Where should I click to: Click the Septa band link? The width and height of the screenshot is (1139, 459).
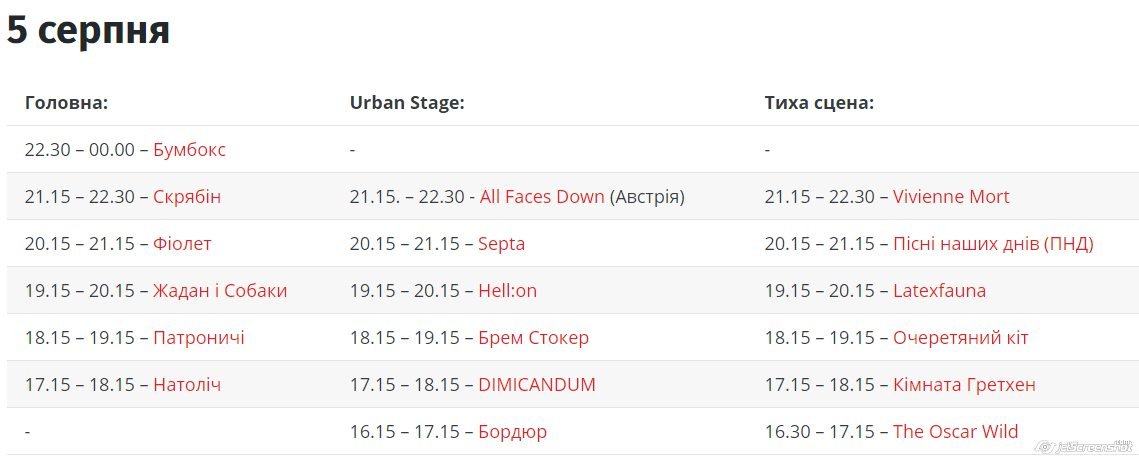click(x=501, y=244)
